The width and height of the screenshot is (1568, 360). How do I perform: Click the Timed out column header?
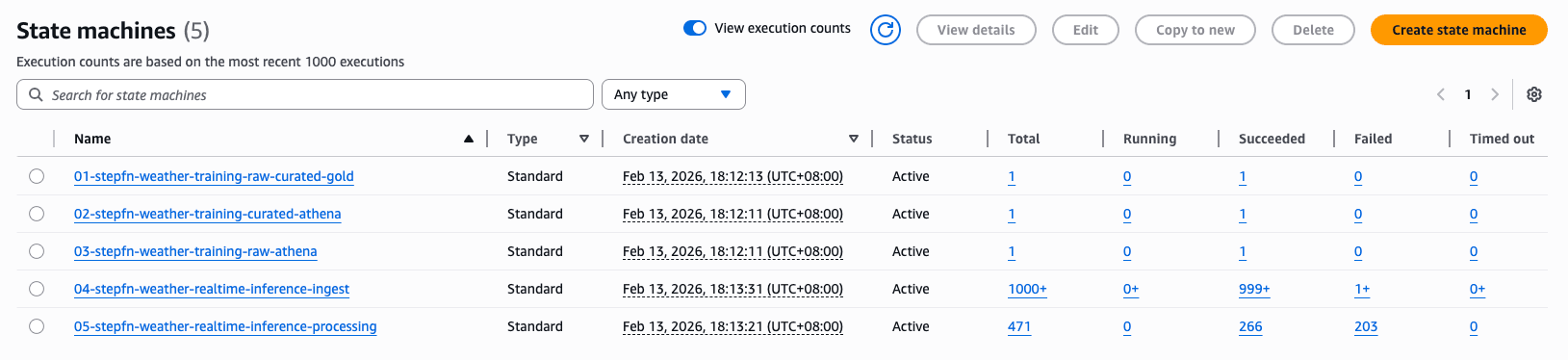click(x=1502, y=139)
